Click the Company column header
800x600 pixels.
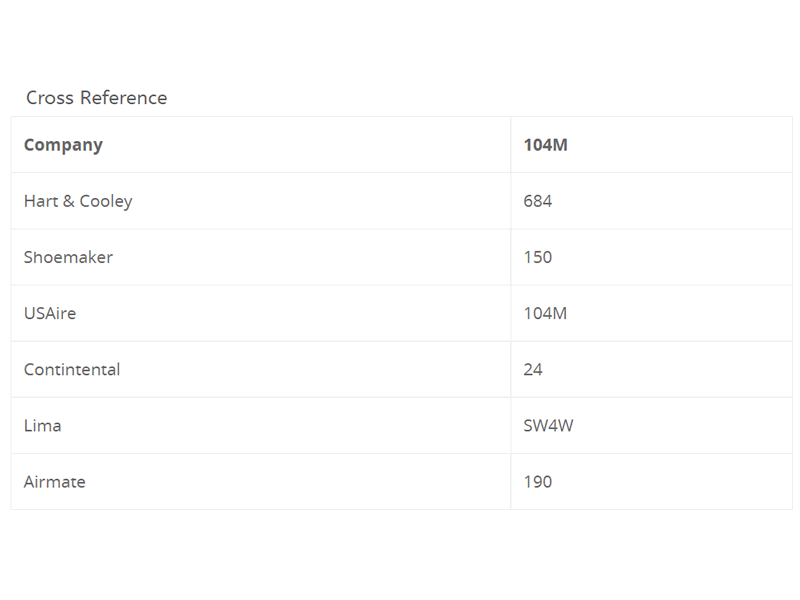(63, 145)
